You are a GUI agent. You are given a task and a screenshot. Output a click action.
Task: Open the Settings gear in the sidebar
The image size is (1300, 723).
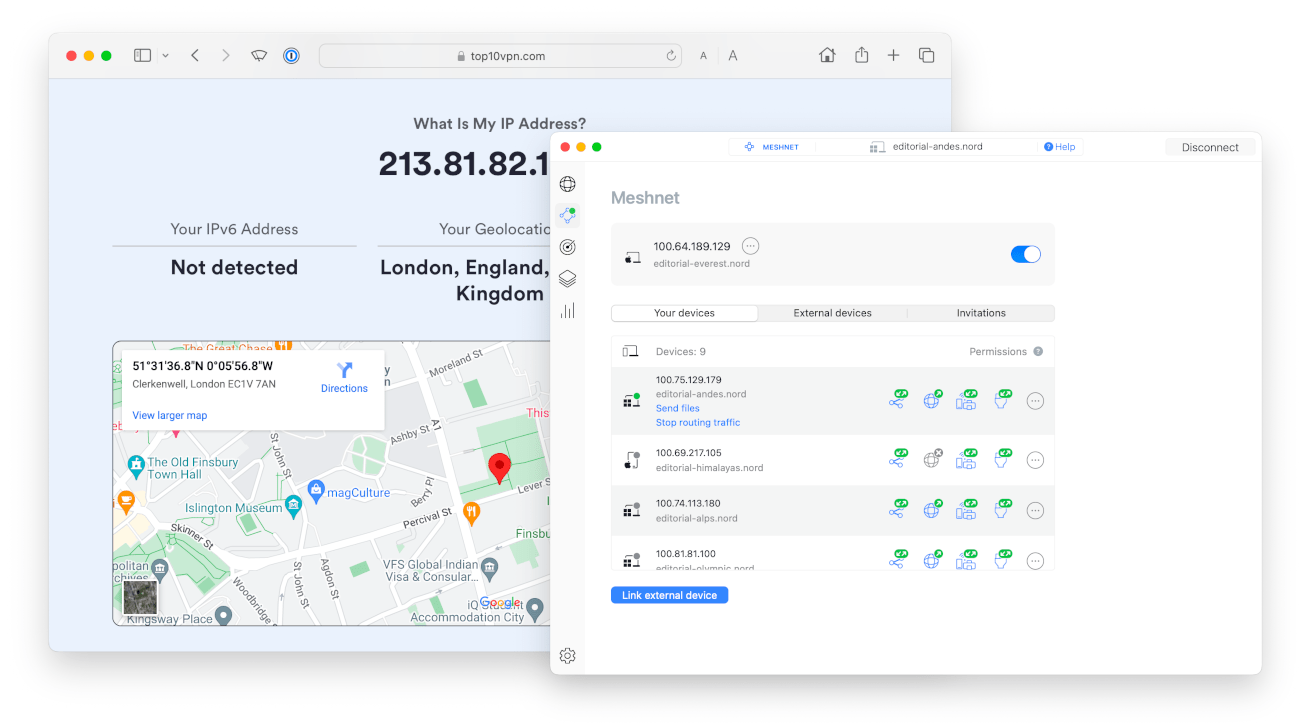pos(568,655)
